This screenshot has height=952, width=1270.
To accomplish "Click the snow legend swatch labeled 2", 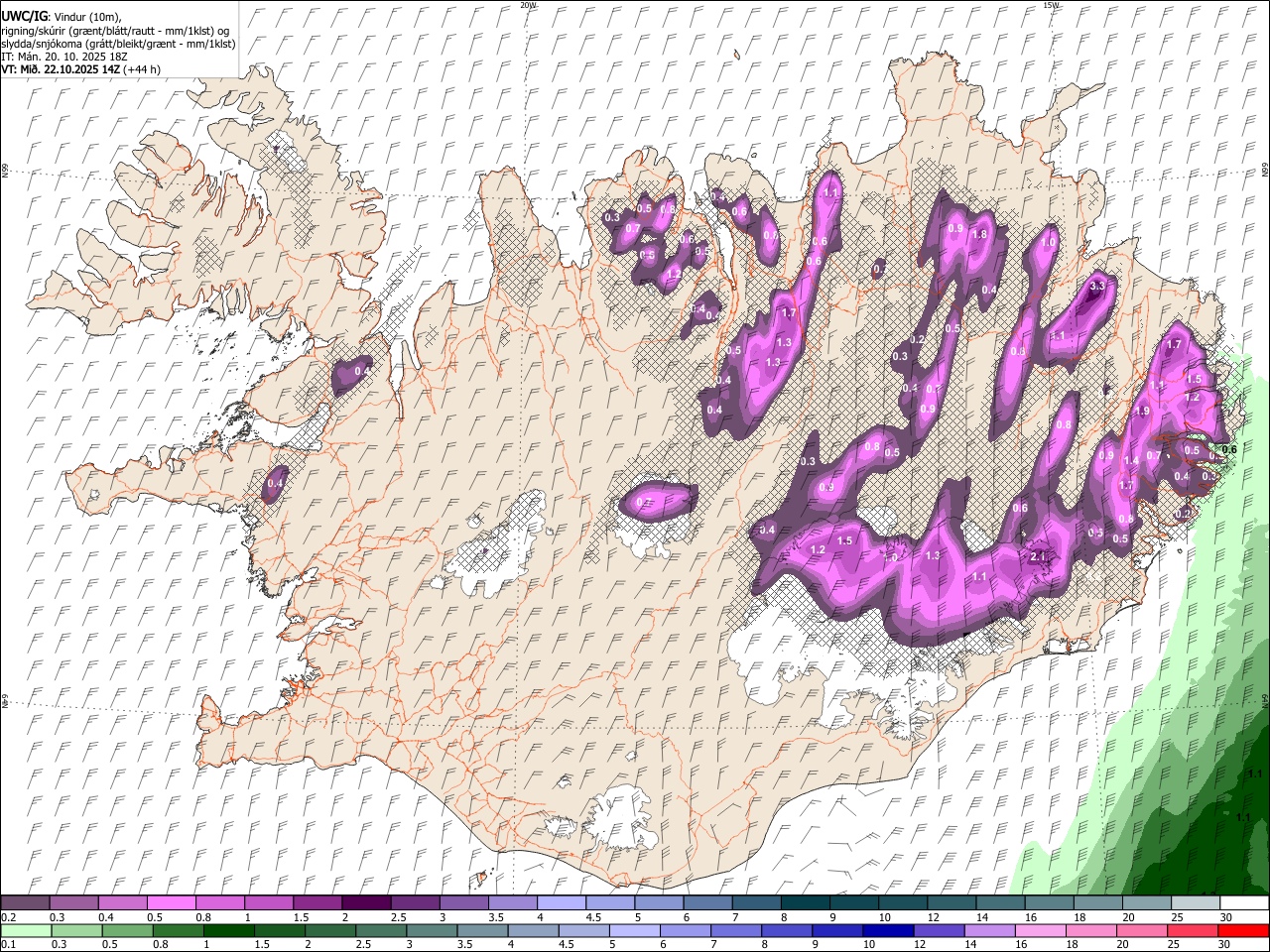I will click(365, 902).
